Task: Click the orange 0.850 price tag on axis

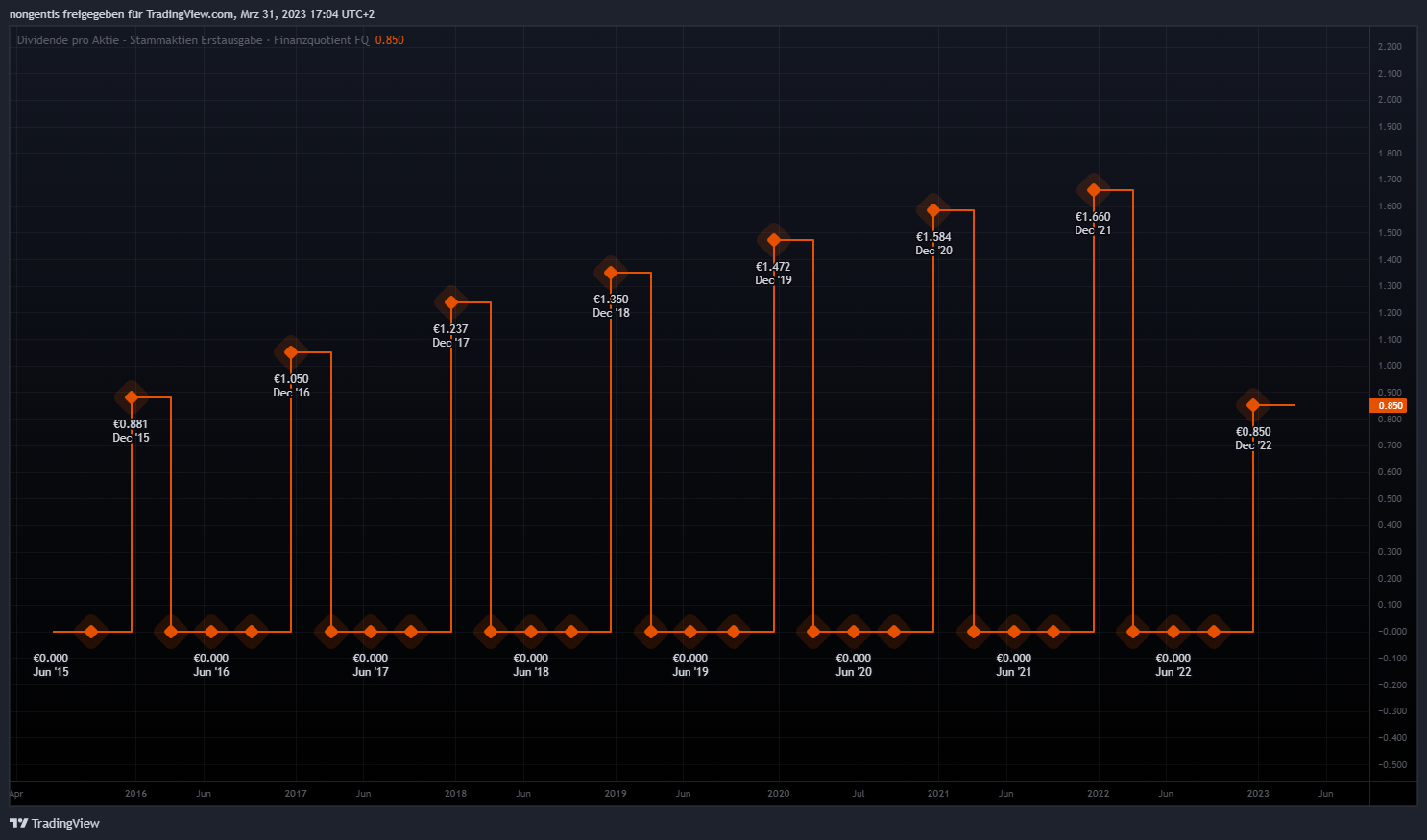Action: [x=1389, y=406]
